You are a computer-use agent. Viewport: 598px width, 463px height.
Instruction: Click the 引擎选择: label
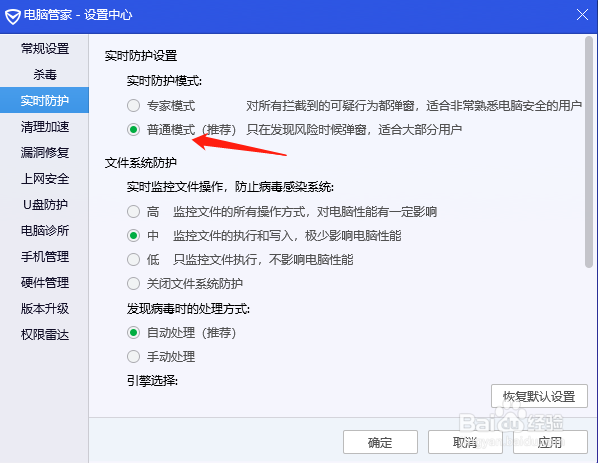[152, 381]
